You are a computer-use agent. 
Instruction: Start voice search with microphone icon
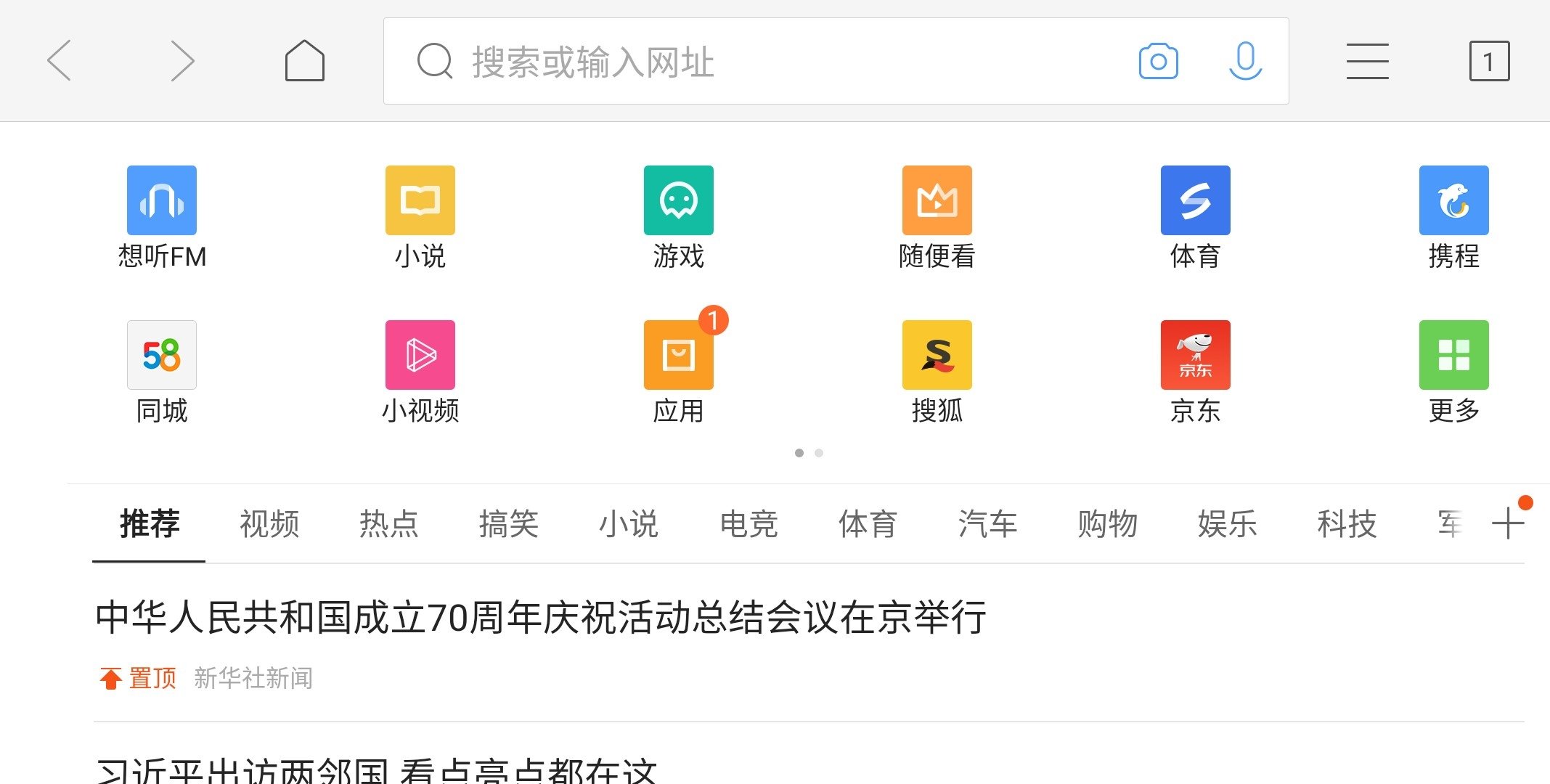(1246, 61)
